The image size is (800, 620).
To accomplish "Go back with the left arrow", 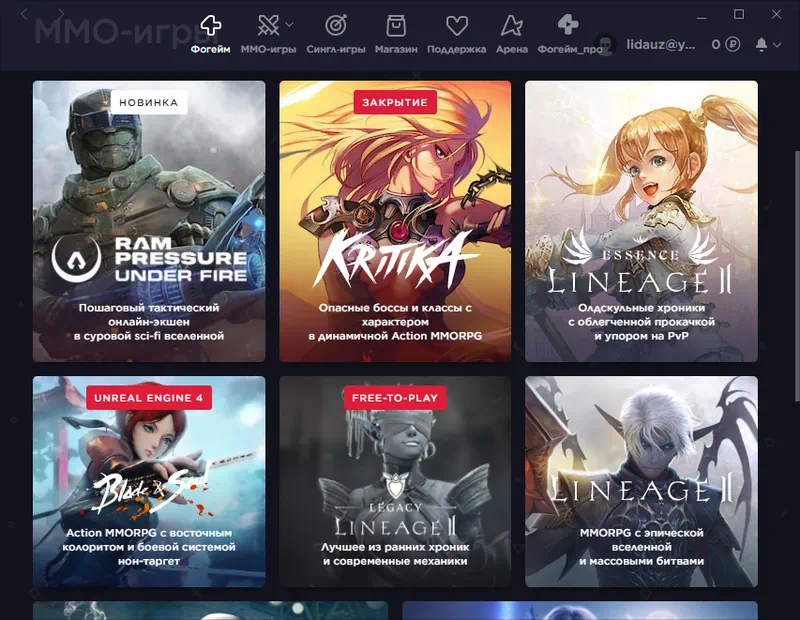I will click(23, 14).
